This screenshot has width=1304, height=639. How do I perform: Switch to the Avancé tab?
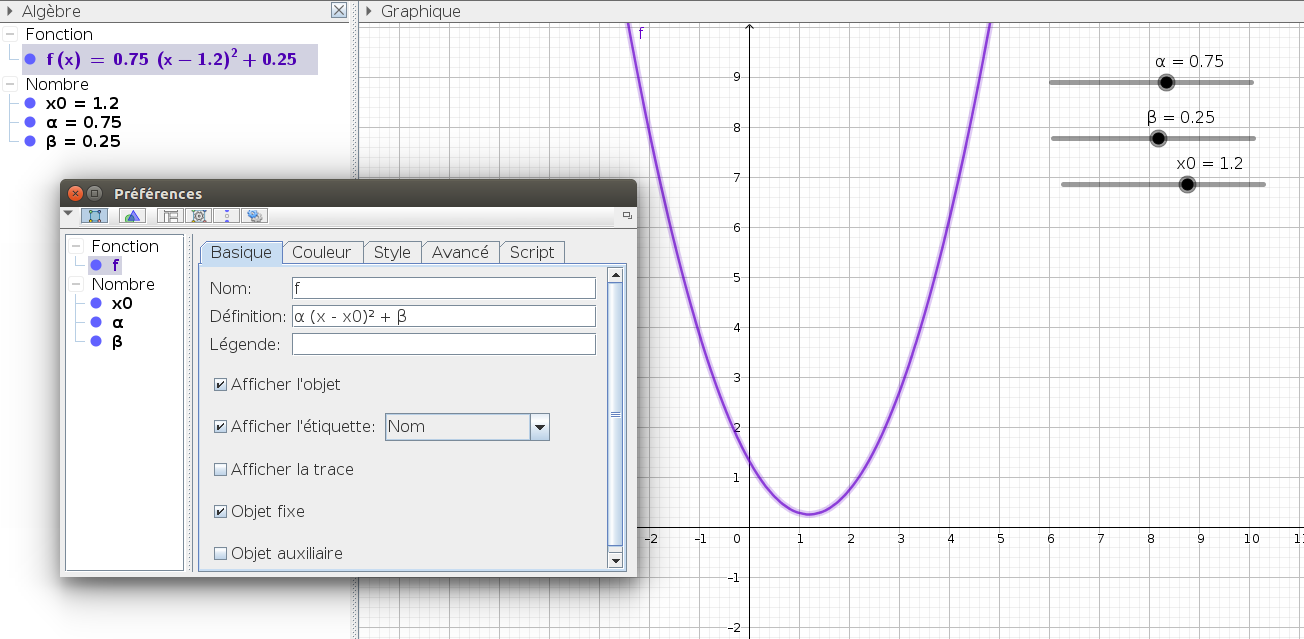[x=459, y=252]
